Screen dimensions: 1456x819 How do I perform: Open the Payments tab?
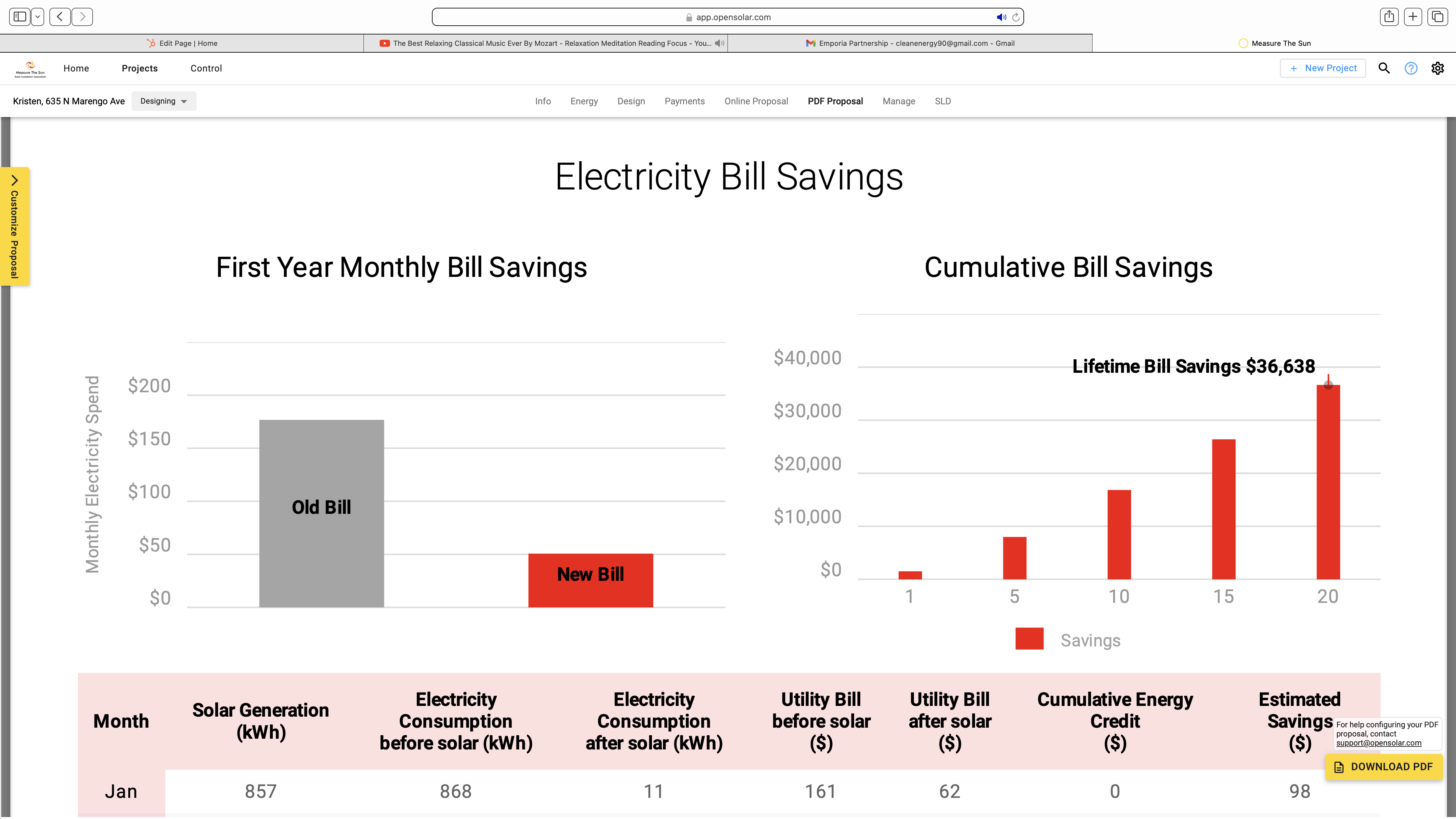[x=684, y=101]
